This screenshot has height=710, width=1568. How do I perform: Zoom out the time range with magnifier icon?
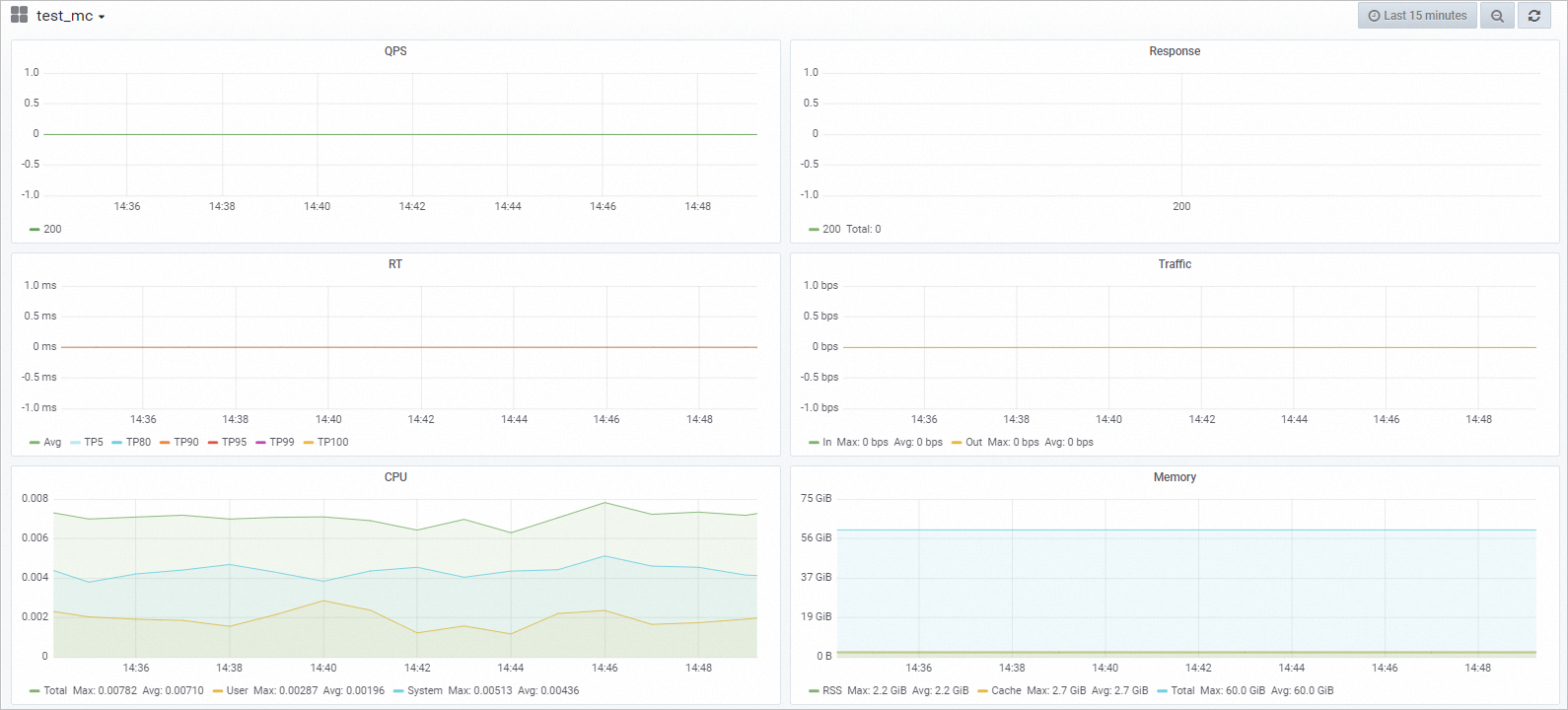[1497, 16]
